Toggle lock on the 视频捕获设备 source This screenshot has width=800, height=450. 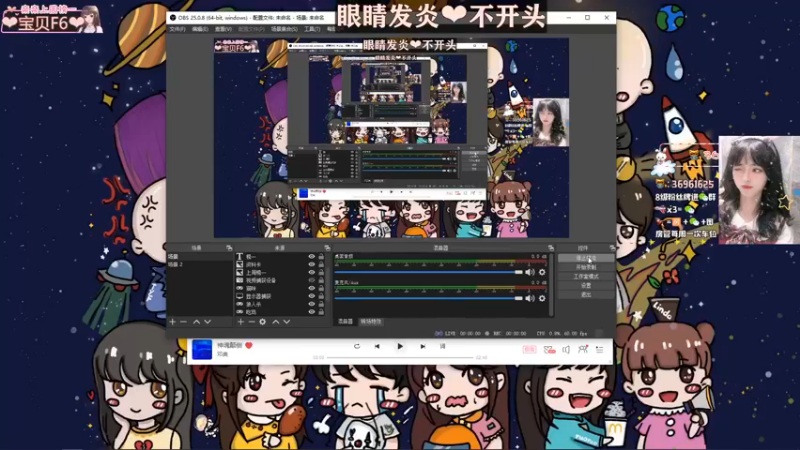point(321,280)
